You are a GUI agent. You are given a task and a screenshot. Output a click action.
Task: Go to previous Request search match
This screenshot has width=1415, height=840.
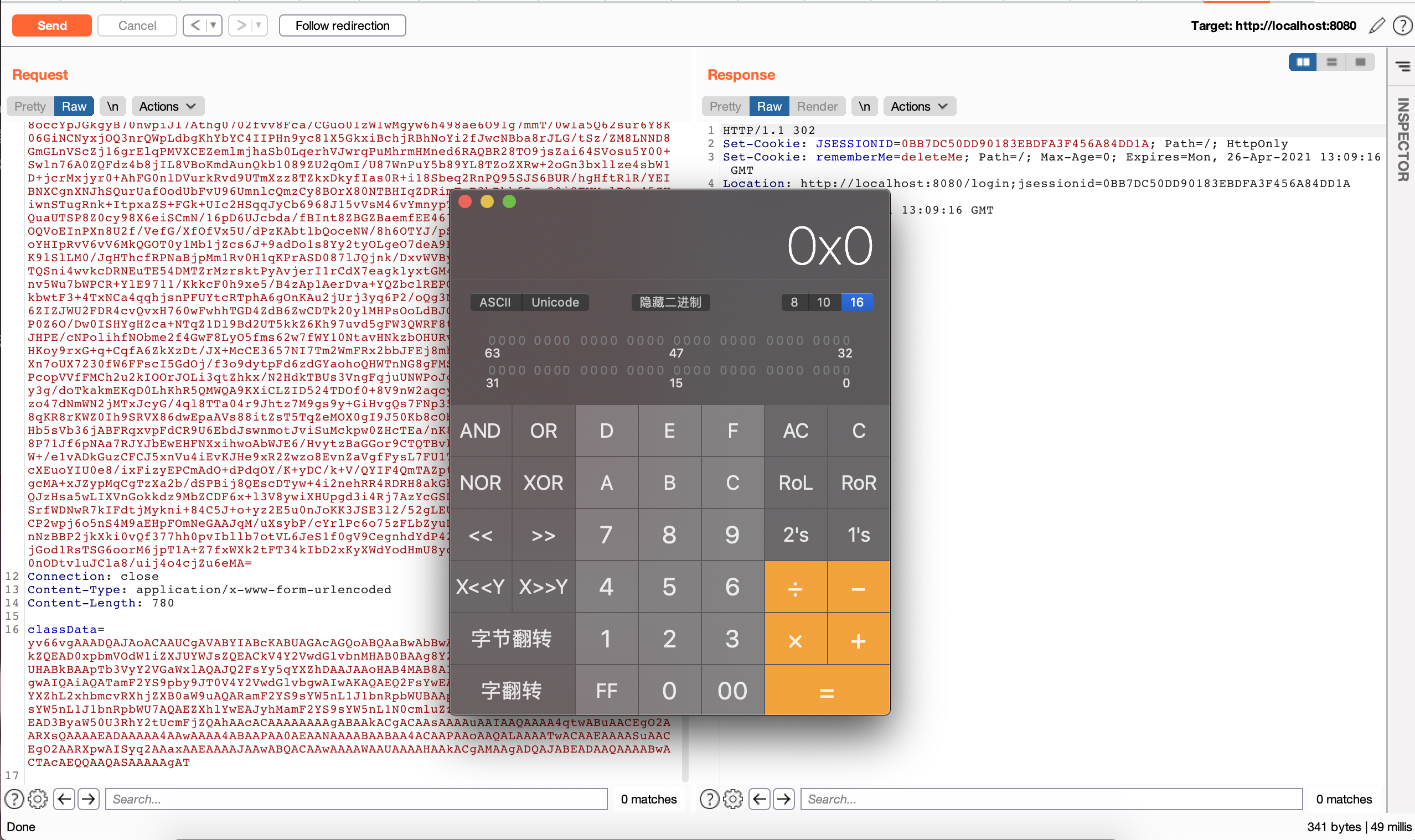pos(65,798)
